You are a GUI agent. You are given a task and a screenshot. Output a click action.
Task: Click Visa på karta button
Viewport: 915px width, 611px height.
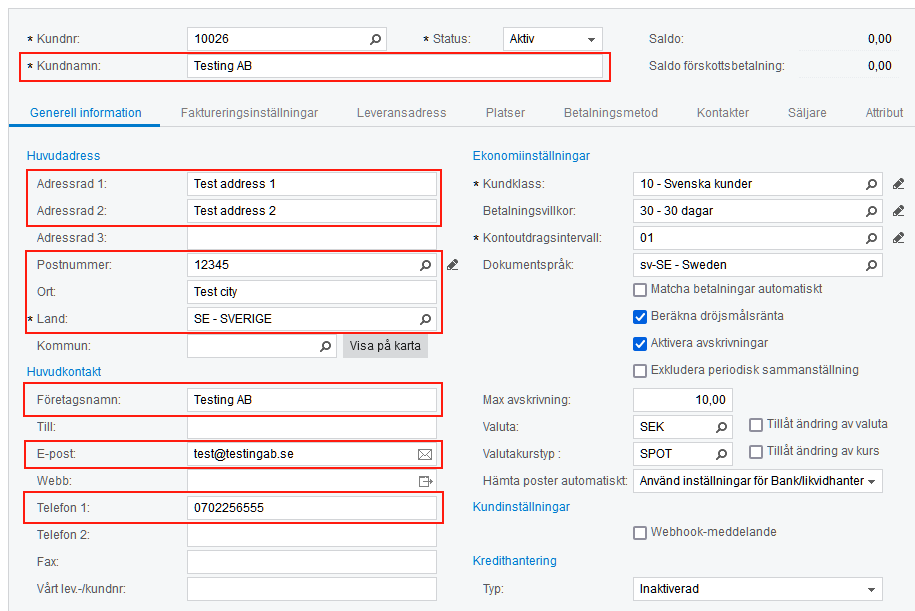pyautogui.click(x=386, y=346)
